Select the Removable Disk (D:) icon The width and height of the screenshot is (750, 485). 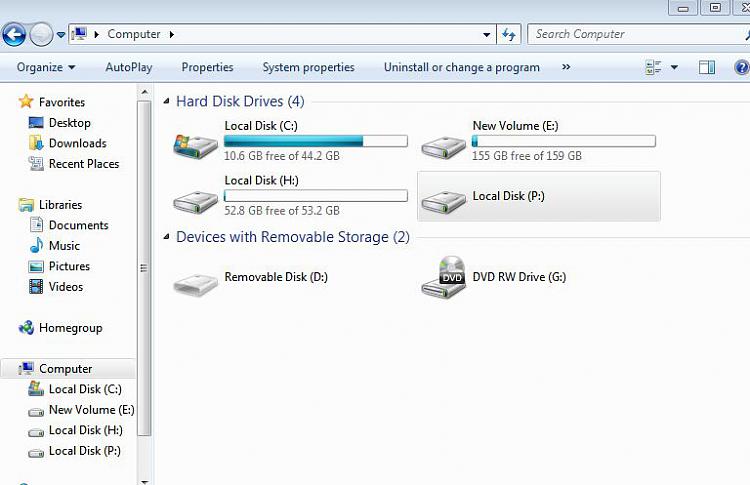click(195, 284)
